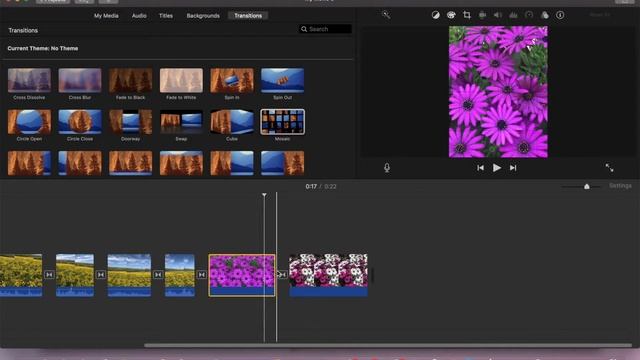This screenshot has width=640, height=360.
Task: Switch to Transitions tab
Action: click(248, 16)
